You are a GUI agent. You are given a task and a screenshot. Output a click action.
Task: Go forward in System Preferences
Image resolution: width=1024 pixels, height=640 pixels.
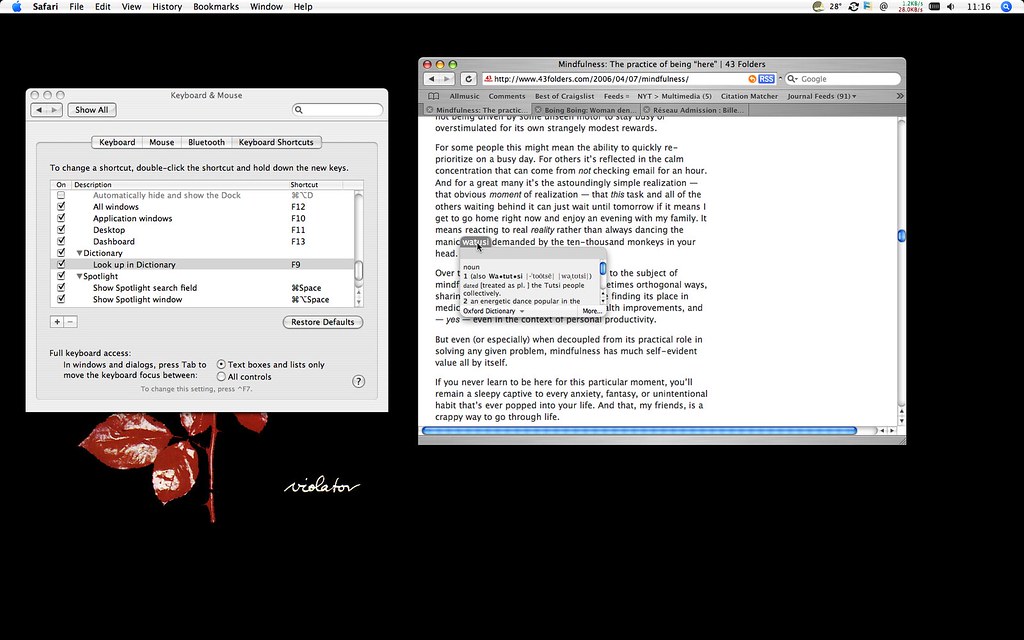click(55, 110)
